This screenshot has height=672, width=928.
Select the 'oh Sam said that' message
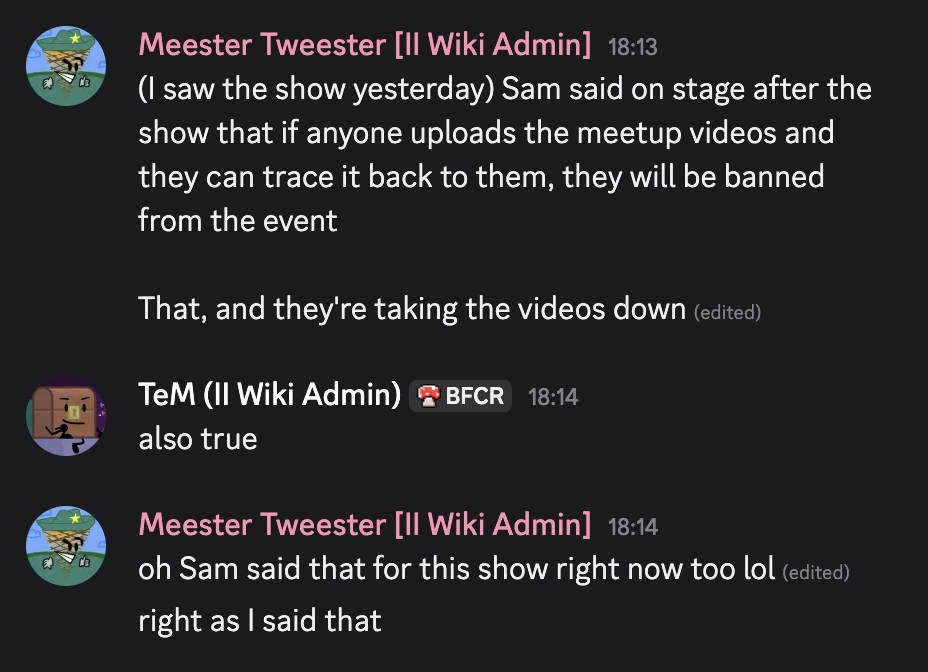click(456, 569)
